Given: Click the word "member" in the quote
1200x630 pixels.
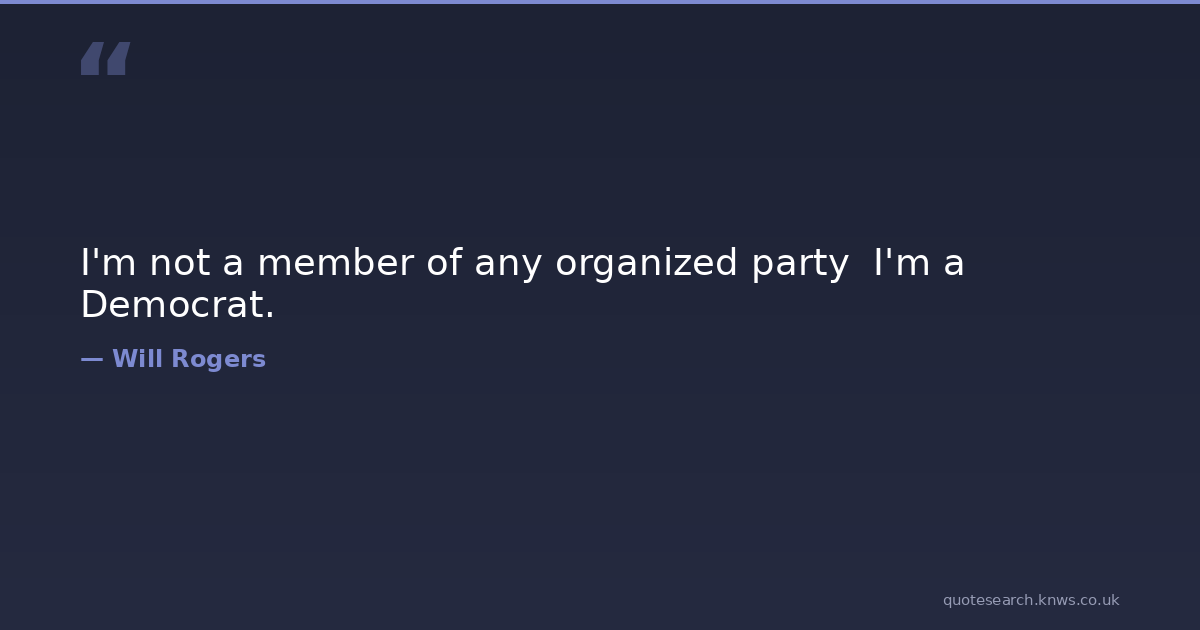Looking at the screenshot, I should pyautogui.click(x=335, y=263).
